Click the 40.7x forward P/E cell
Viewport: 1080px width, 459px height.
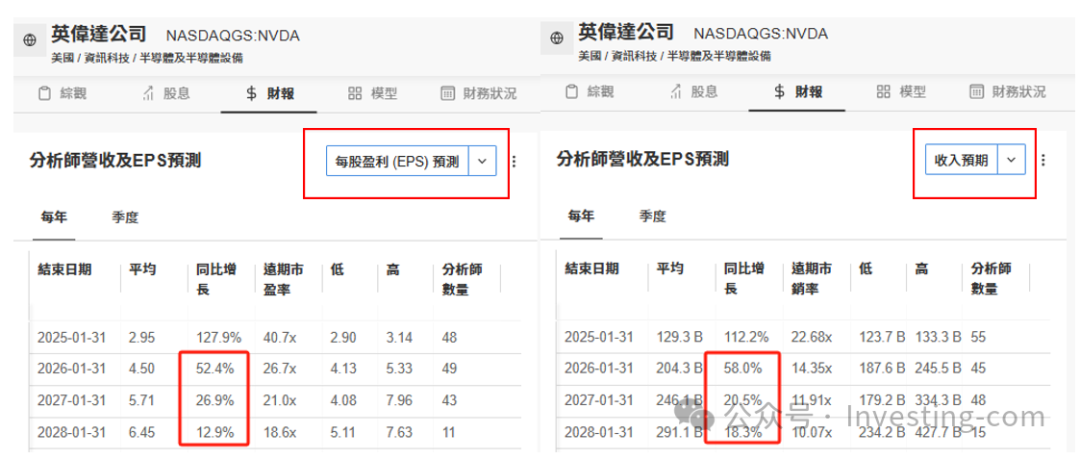tap(278, 338)
